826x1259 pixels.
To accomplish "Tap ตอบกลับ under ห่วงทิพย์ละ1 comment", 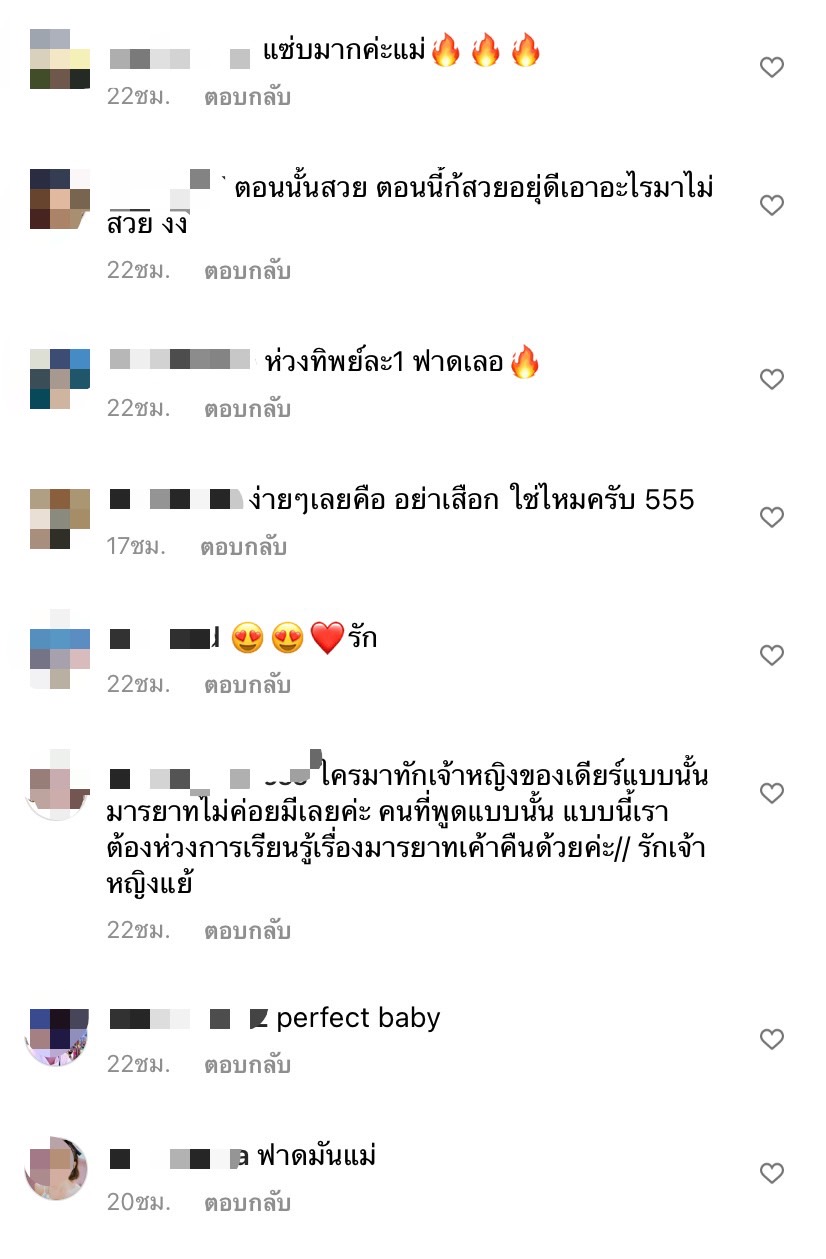I will coord(247,409).
